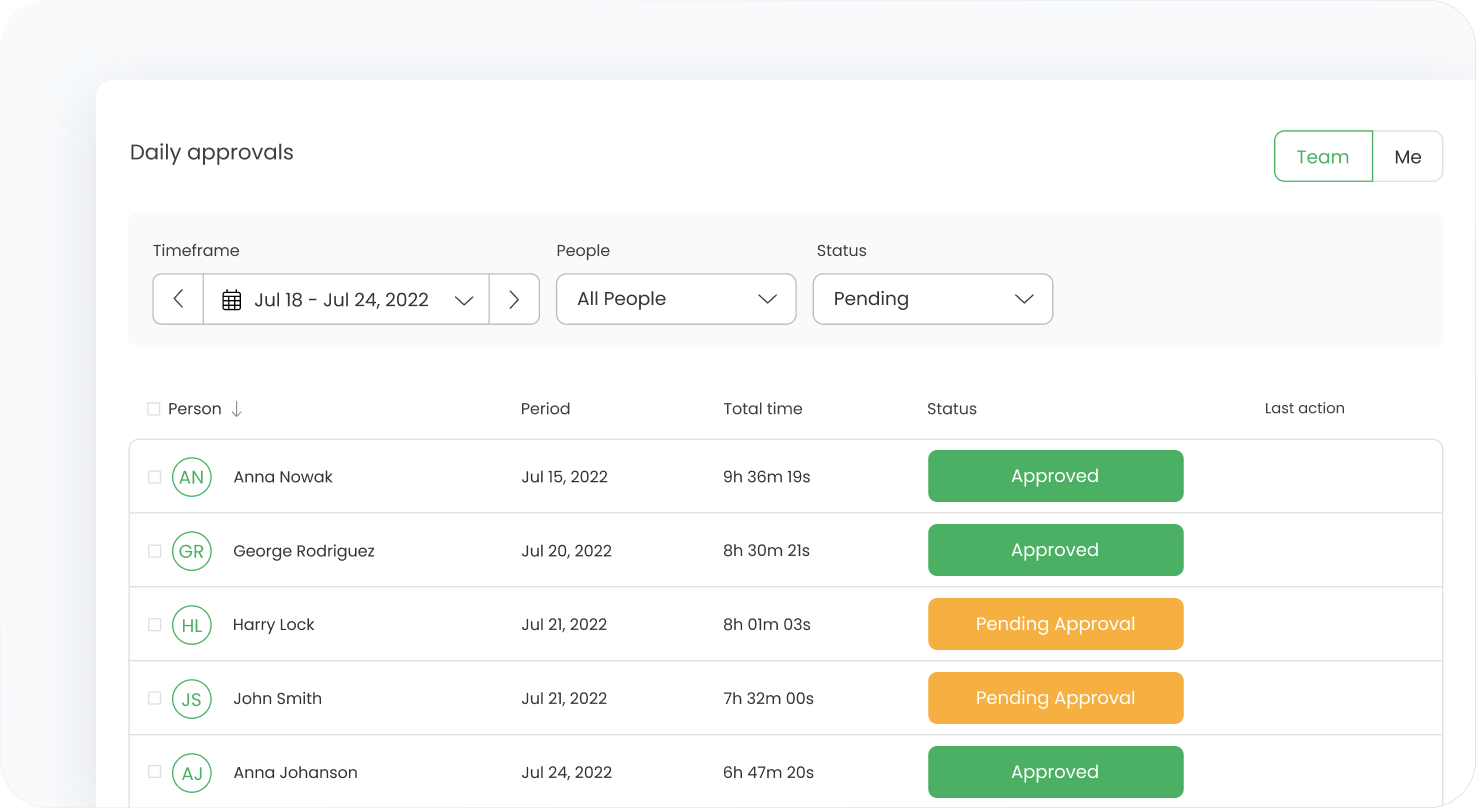Expand the Pending status dropdown
The image size is (1476, 808).
click(x=933, y=299)
